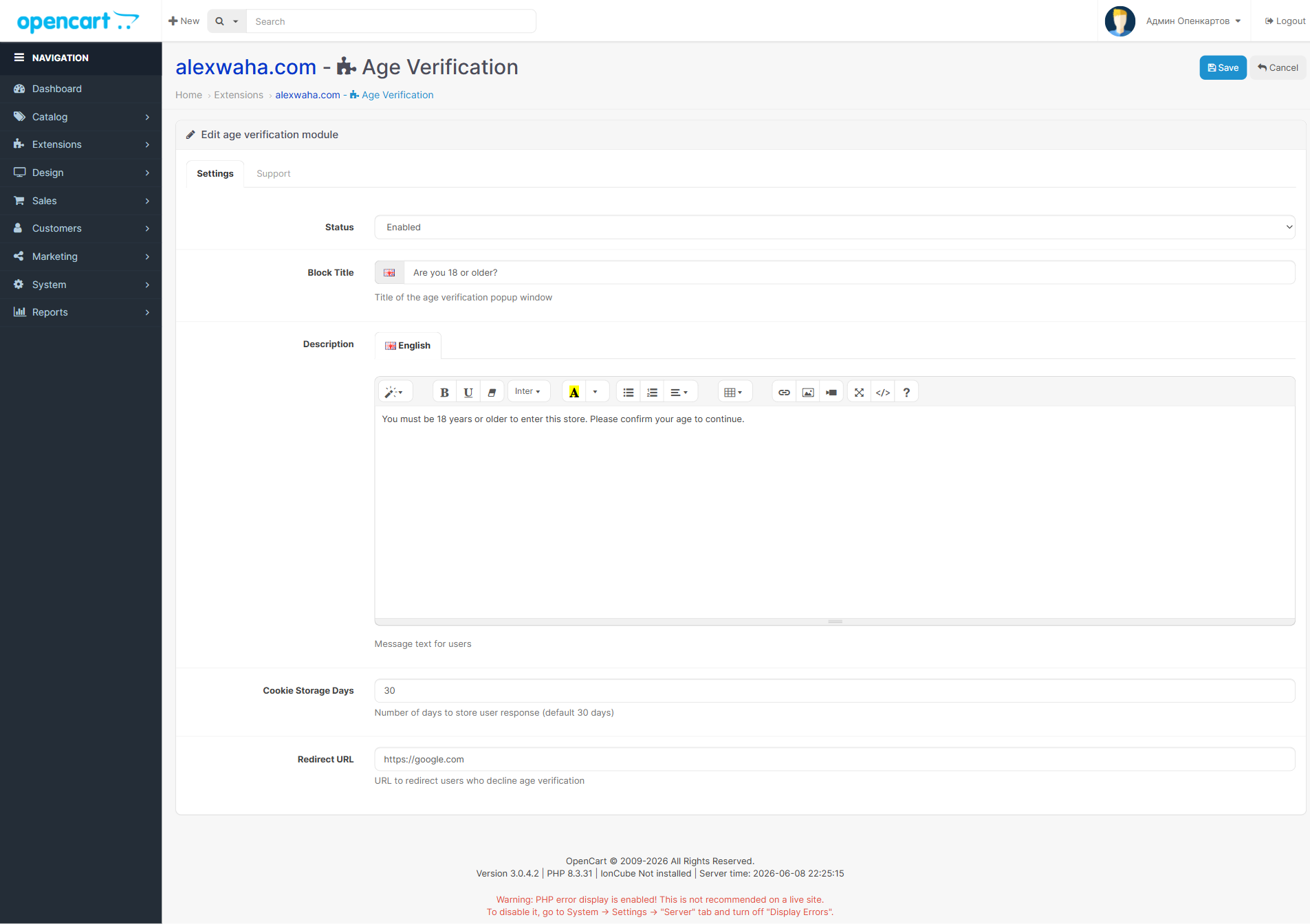Open the admin user account menu

(1193, 21)
